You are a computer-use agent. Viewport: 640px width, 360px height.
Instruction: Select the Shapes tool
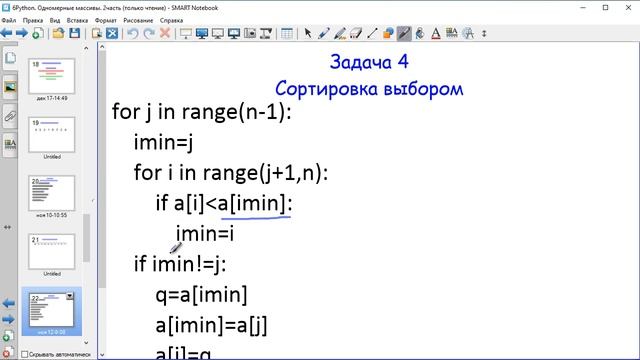tap(388, 33)
